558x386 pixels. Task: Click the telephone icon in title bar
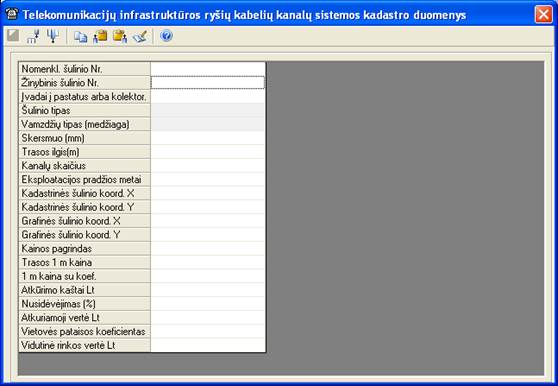[x=12, y=14]
